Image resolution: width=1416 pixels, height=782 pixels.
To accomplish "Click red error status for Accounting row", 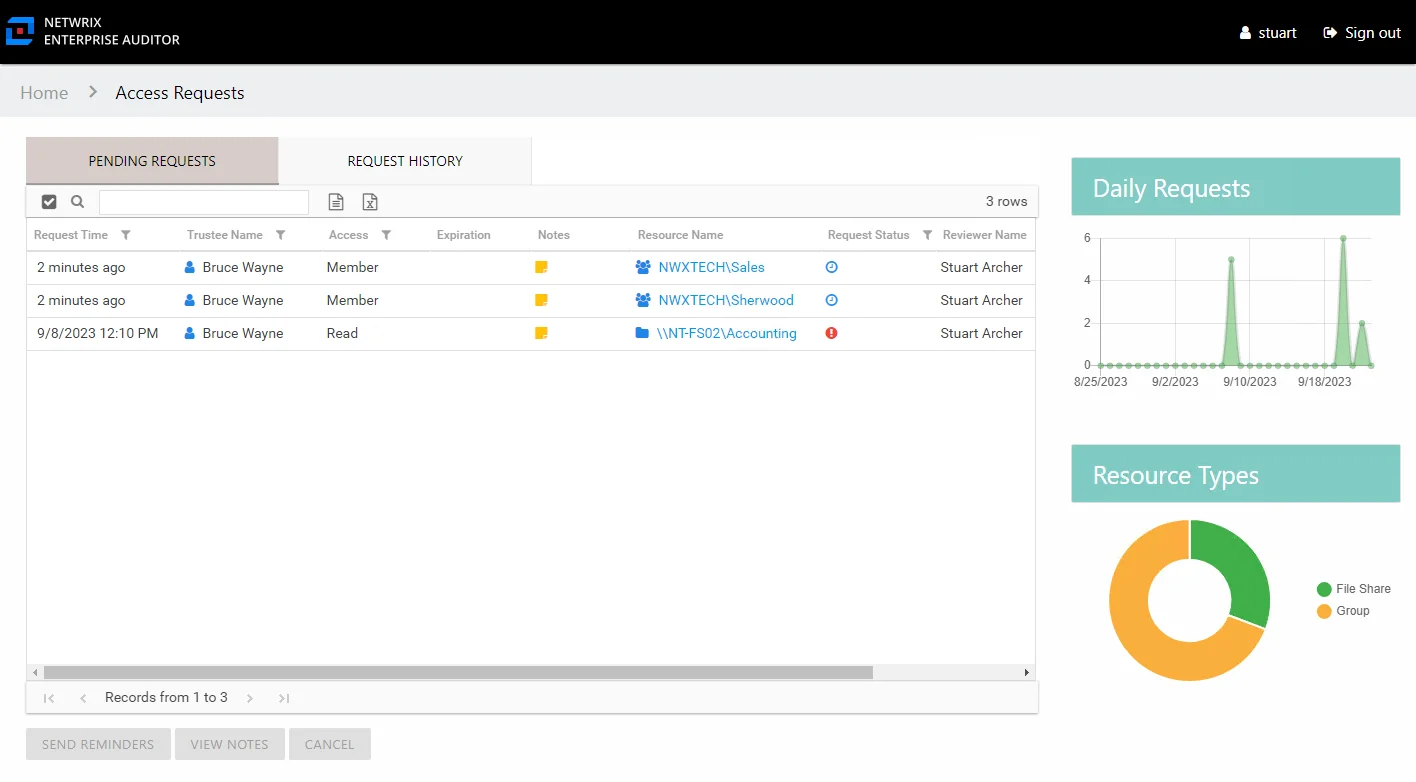I will pyautogui.click(x=831, y=333).
